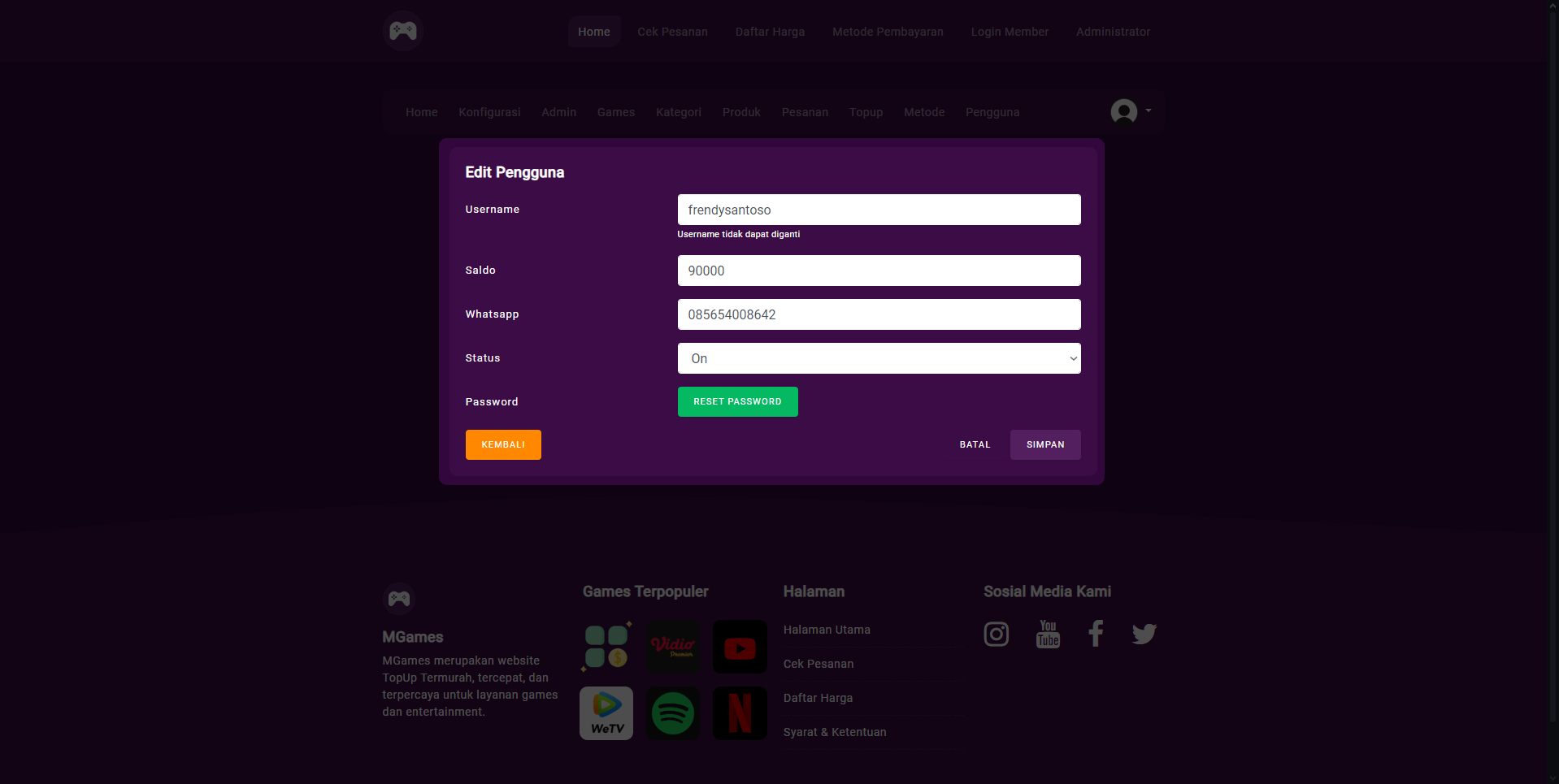Click 'Username tidak dapat diganti' note
This screenshot has width=1559, height=784.
point(738,234)
